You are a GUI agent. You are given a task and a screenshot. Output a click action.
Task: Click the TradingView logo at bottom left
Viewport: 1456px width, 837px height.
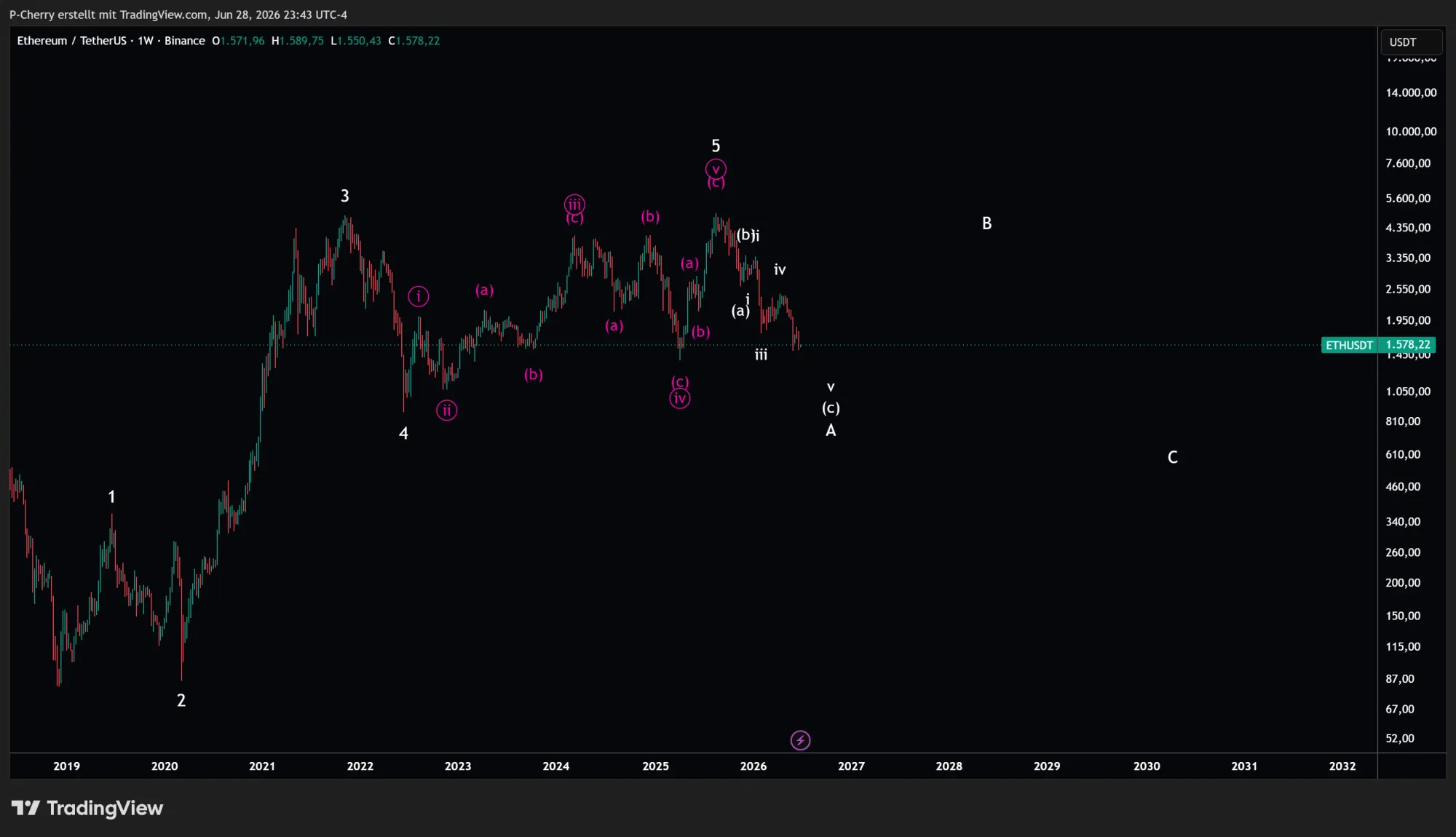tap(87, 808)
